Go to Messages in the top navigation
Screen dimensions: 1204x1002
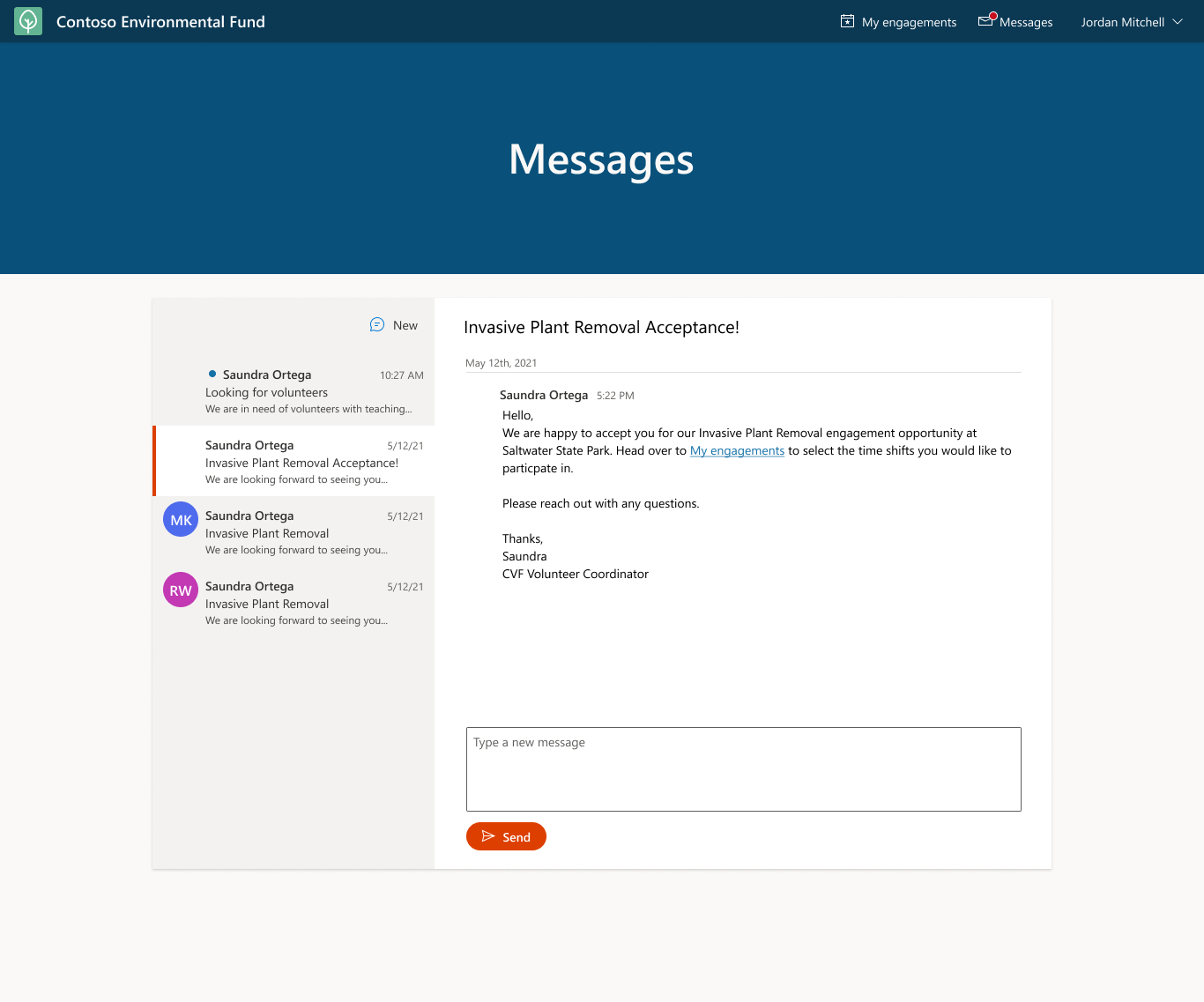1025,22
